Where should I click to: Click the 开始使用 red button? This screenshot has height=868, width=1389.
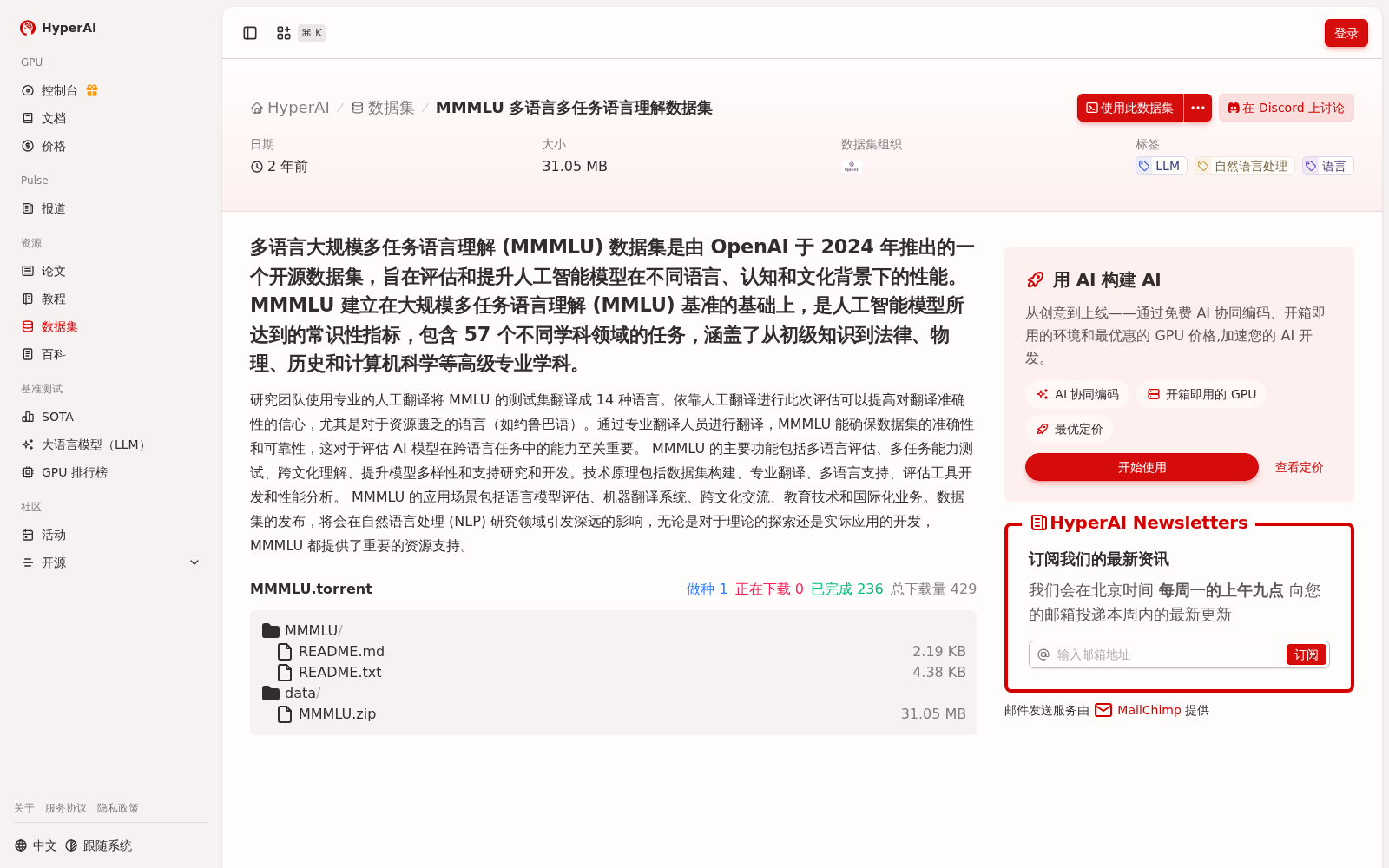click(1142, 467)
